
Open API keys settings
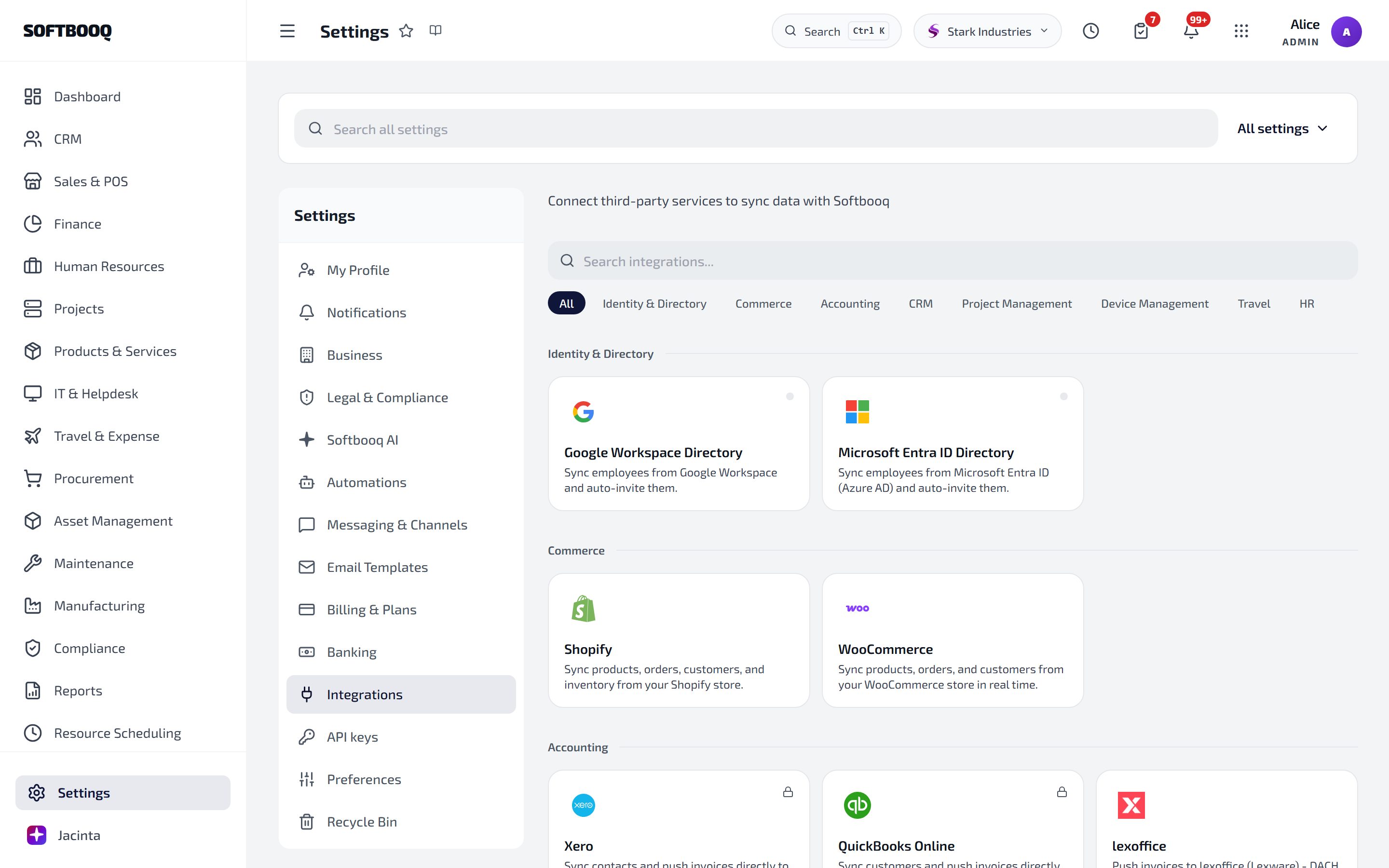click(401, 736)
